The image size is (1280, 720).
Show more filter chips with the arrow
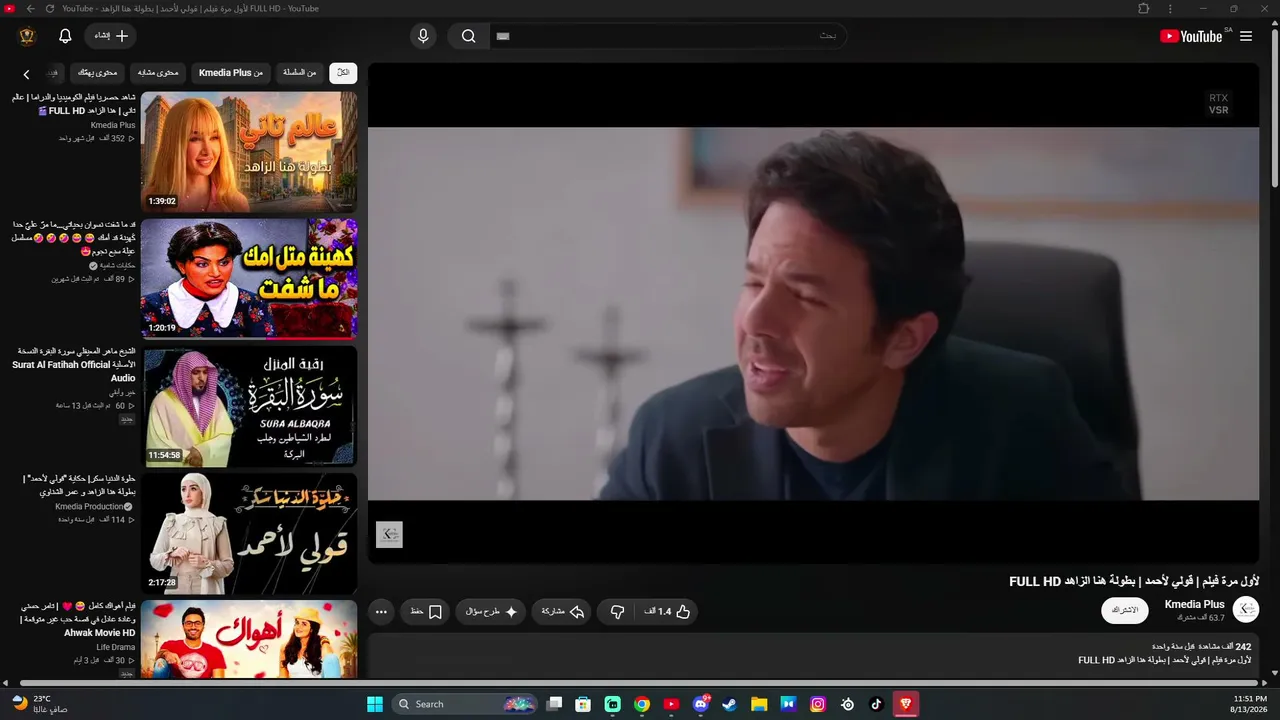point(27,74)
